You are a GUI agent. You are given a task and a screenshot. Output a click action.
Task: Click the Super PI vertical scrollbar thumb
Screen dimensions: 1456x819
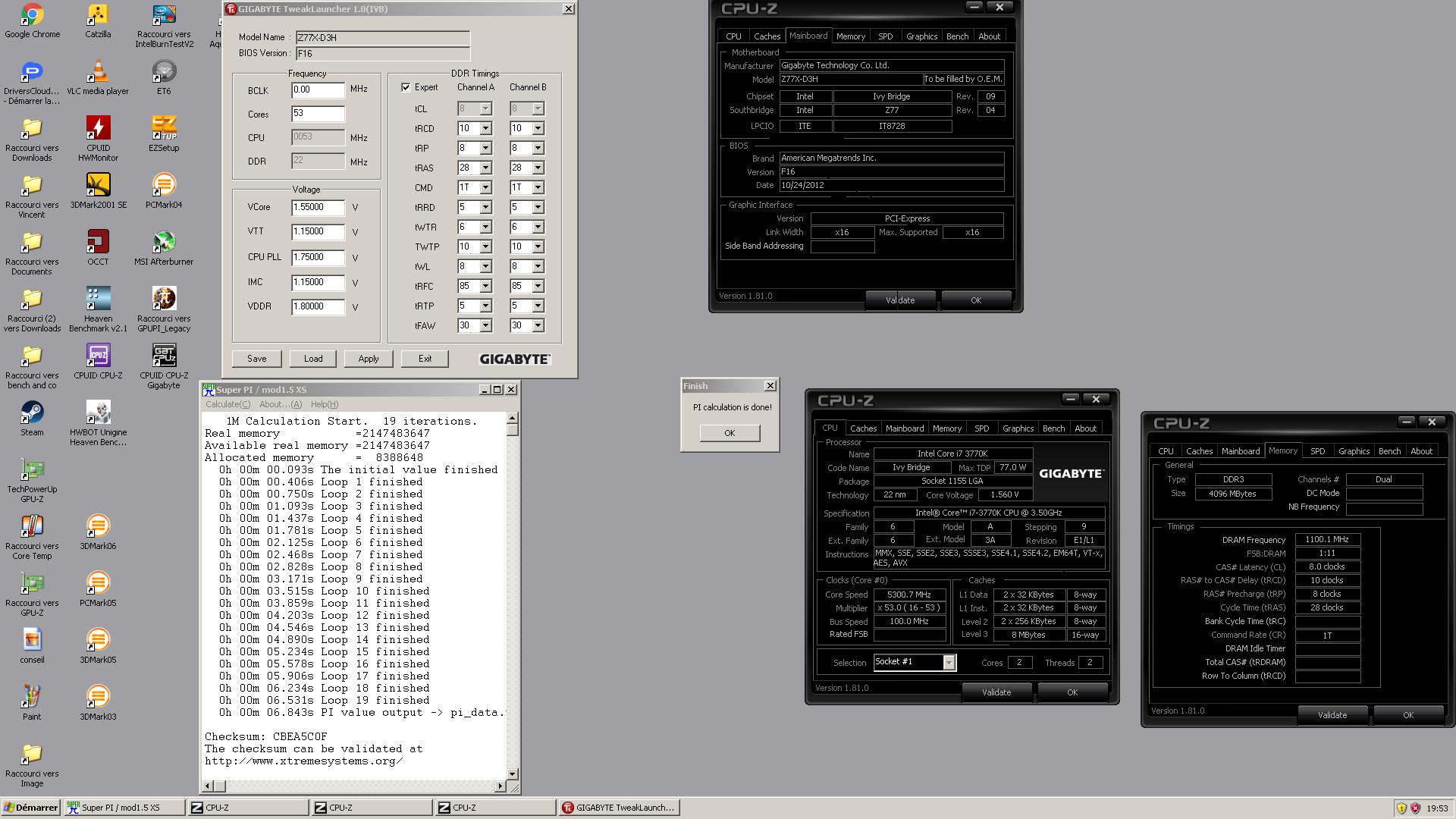(x=512, y=430)
